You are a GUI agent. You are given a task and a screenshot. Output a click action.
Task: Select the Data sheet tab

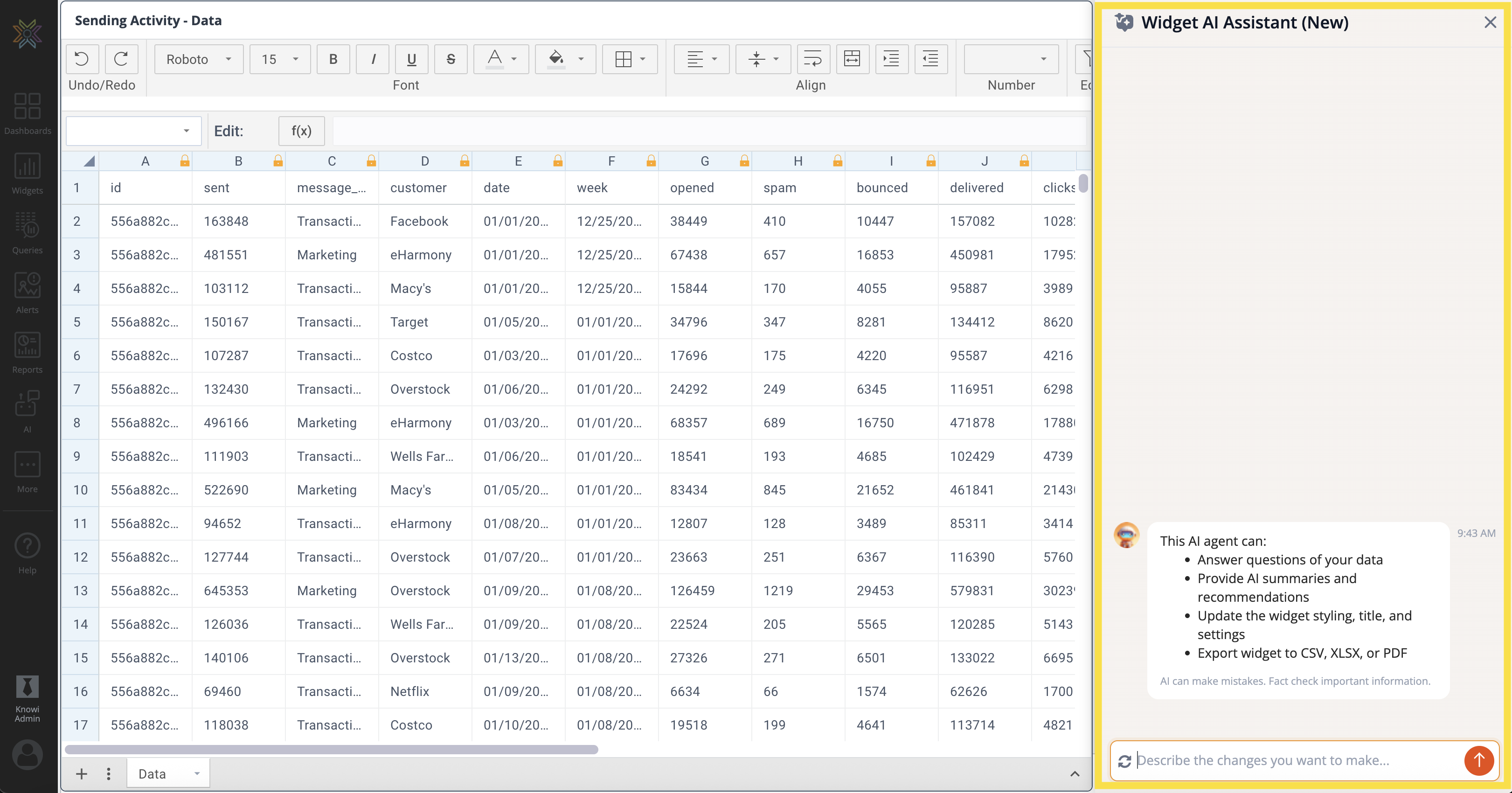(x=153, y=773)
